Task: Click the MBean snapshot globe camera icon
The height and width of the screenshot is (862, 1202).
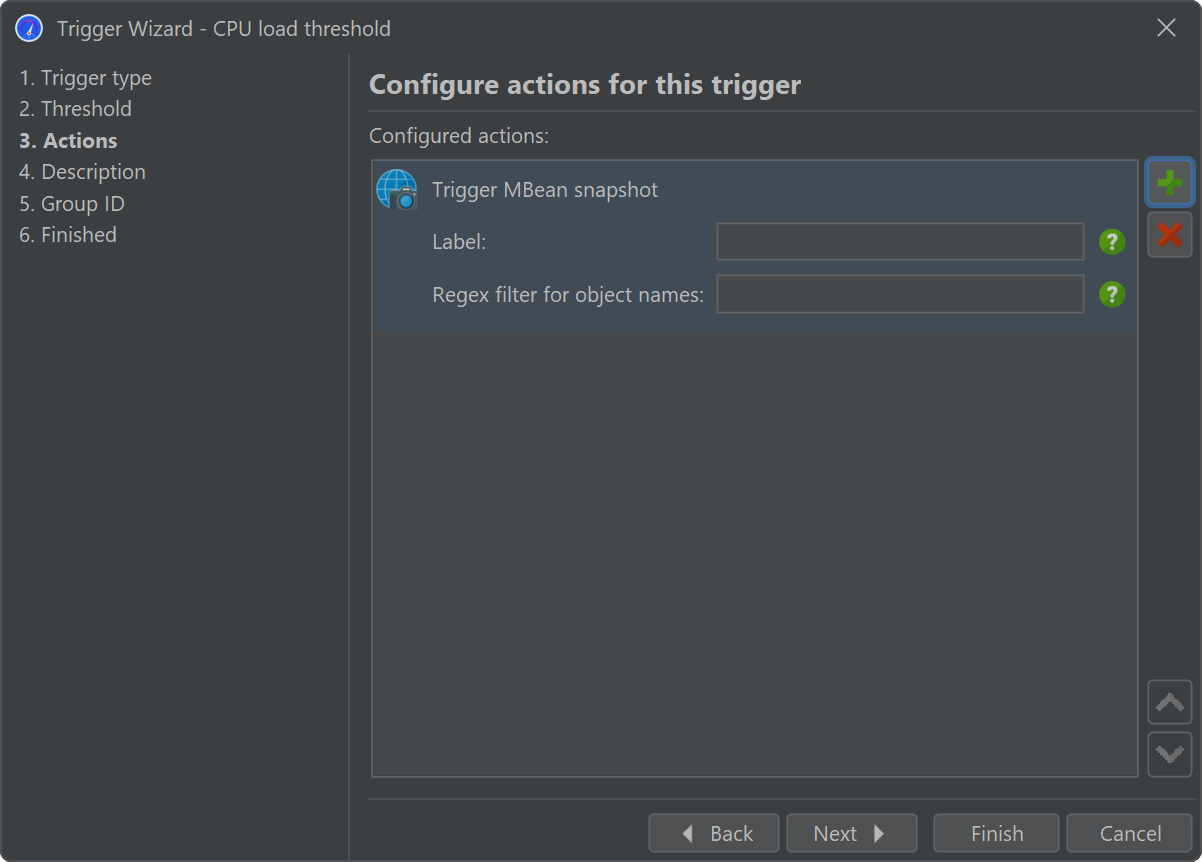Action: [x=396, y=189]
